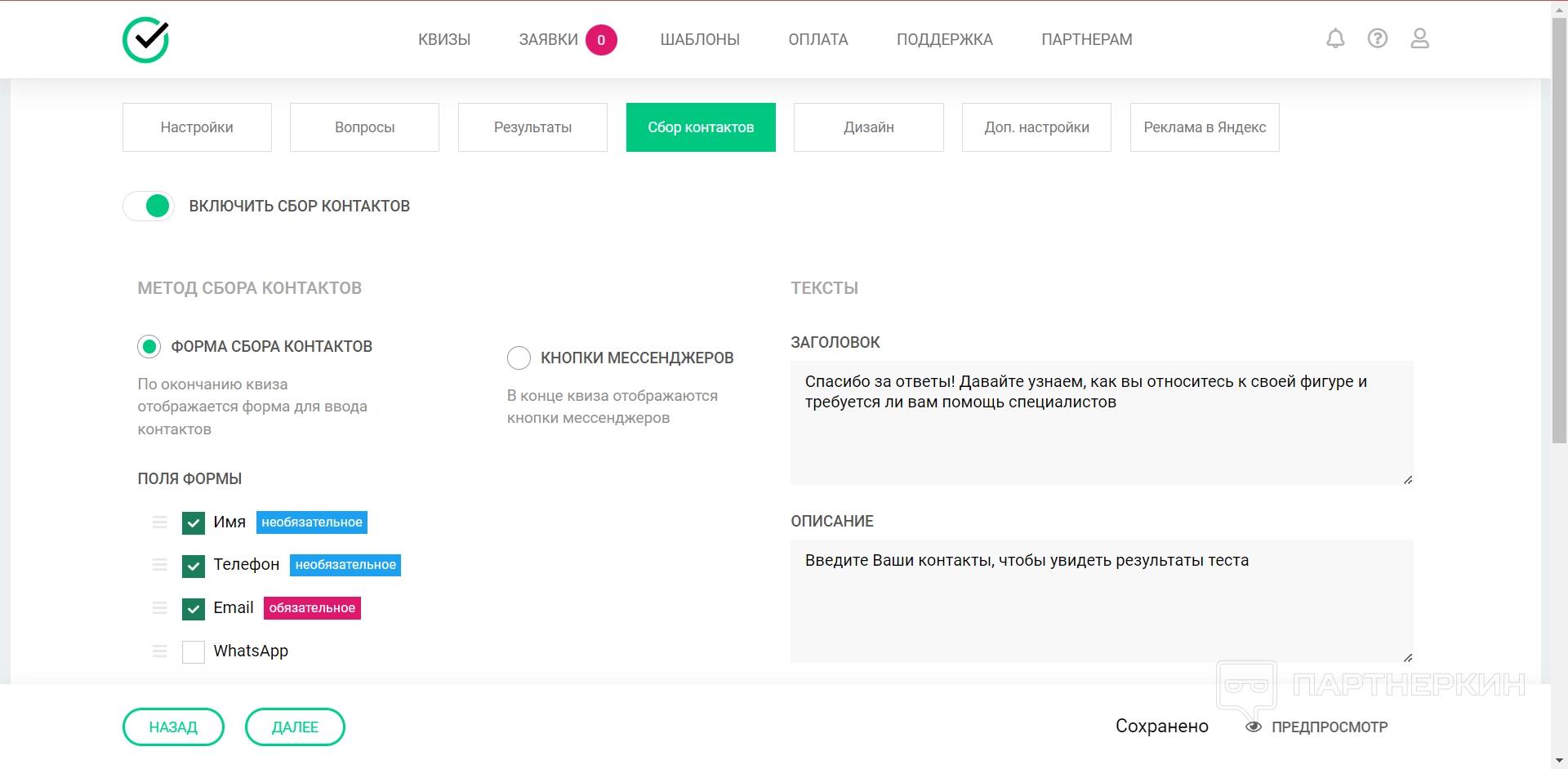Screen dimensions: 1568x769
Task: Click the drag handle next to Телефон
Action: click(160, 565)
